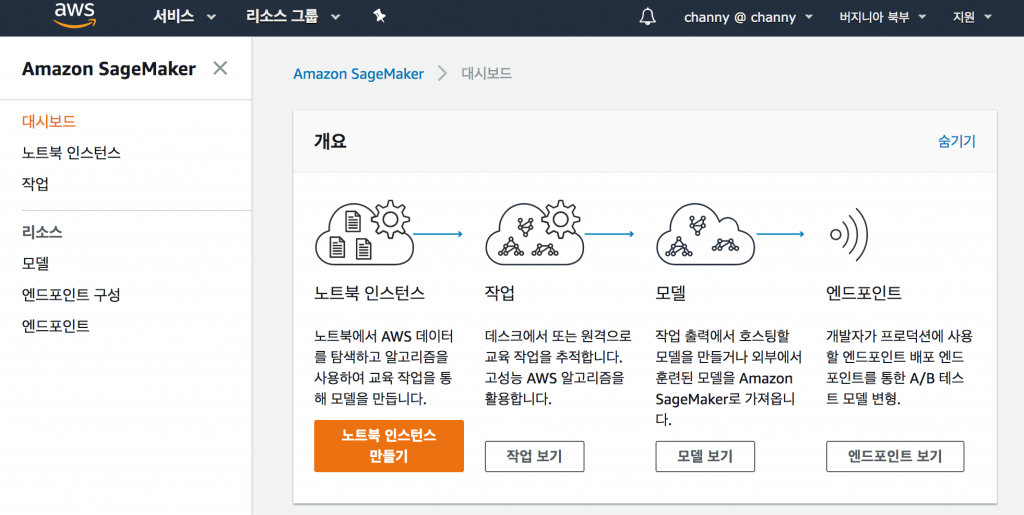
Task: Close the Amazon SageMaker sidebar
Action: tap(220, 68)
